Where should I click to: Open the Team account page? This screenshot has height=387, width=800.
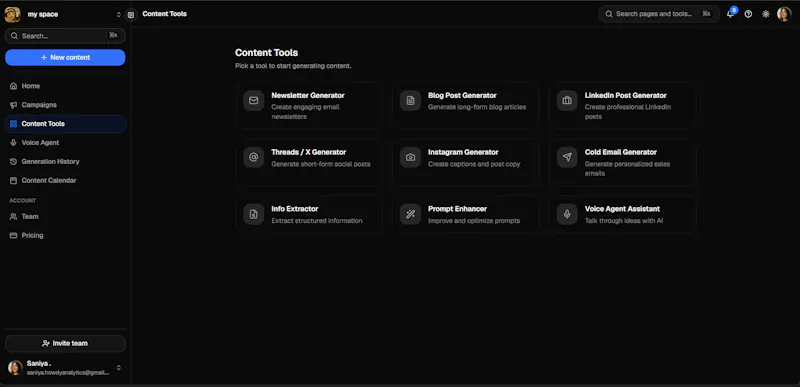[65, 217]
